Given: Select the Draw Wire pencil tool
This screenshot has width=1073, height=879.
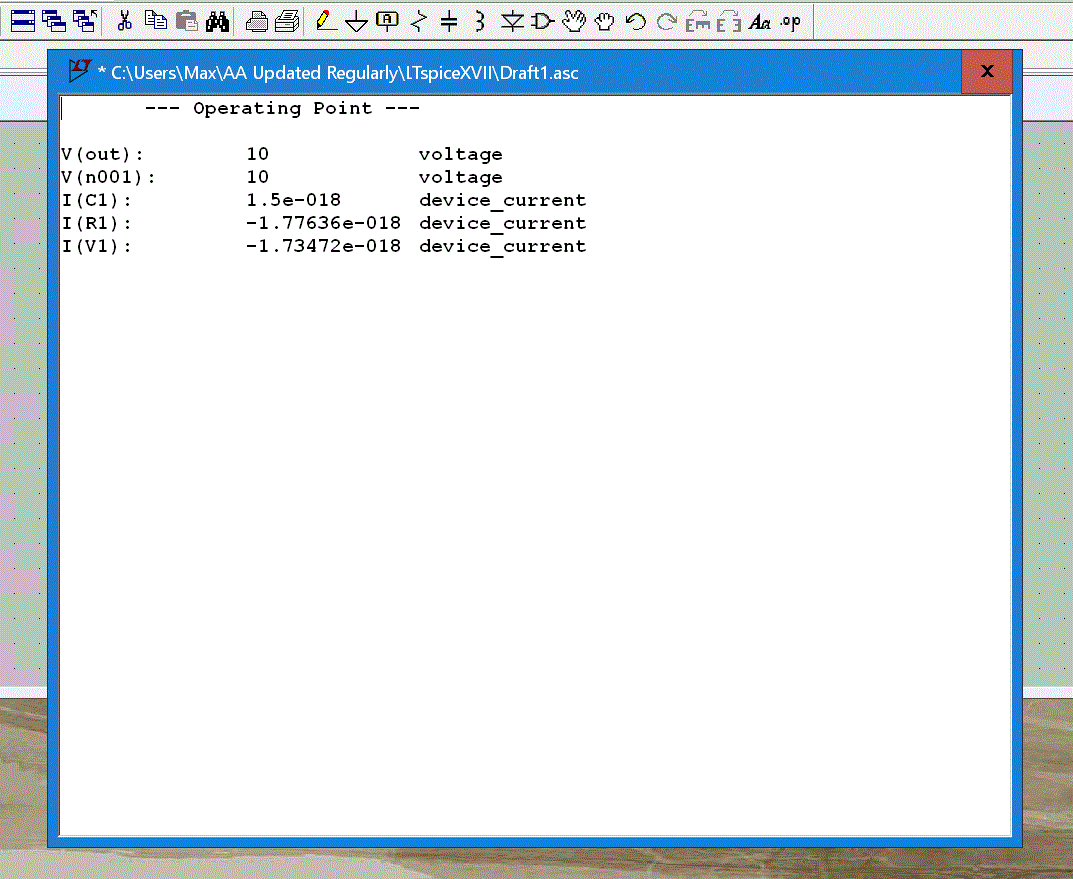Looking at the screenshot, I should coord(325,21).
